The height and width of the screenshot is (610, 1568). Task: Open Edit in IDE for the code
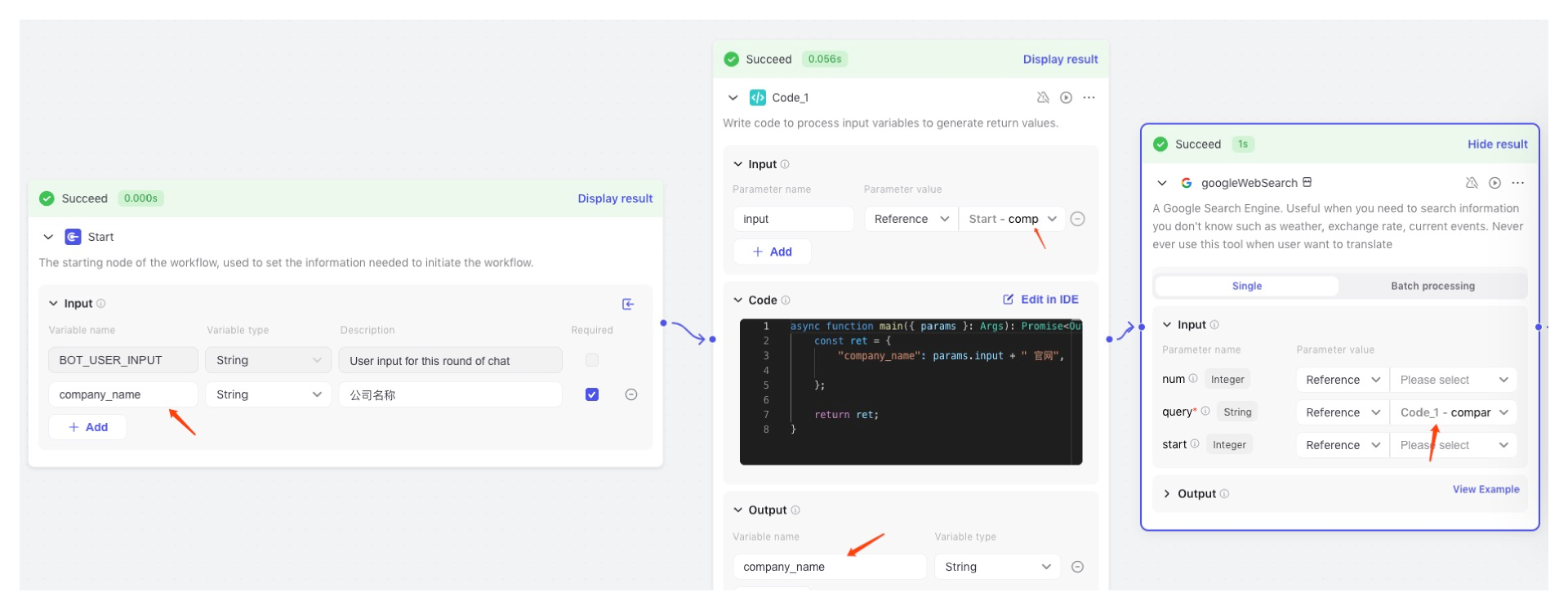click(1040, 300)
